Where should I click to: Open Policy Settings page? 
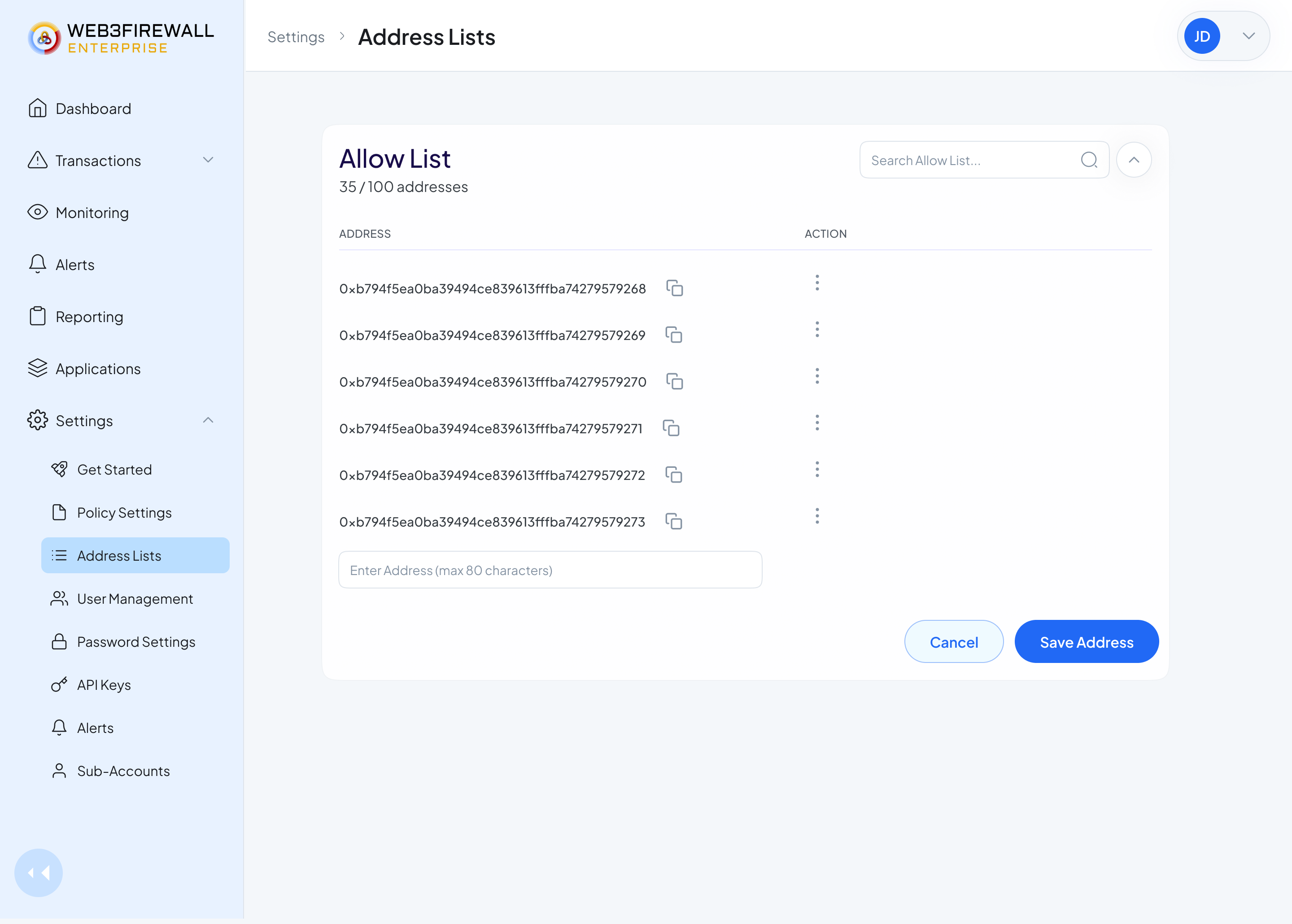[125, 513]
